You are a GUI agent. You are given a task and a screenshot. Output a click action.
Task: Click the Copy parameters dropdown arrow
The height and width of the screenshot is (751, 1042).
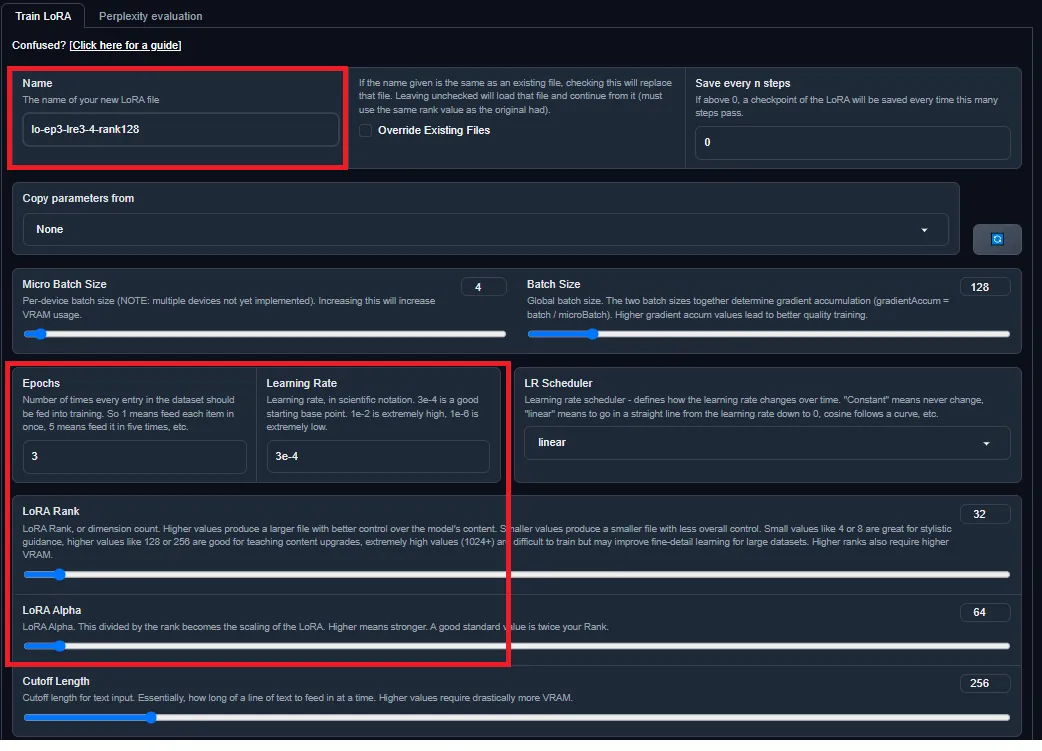point(924,230)
